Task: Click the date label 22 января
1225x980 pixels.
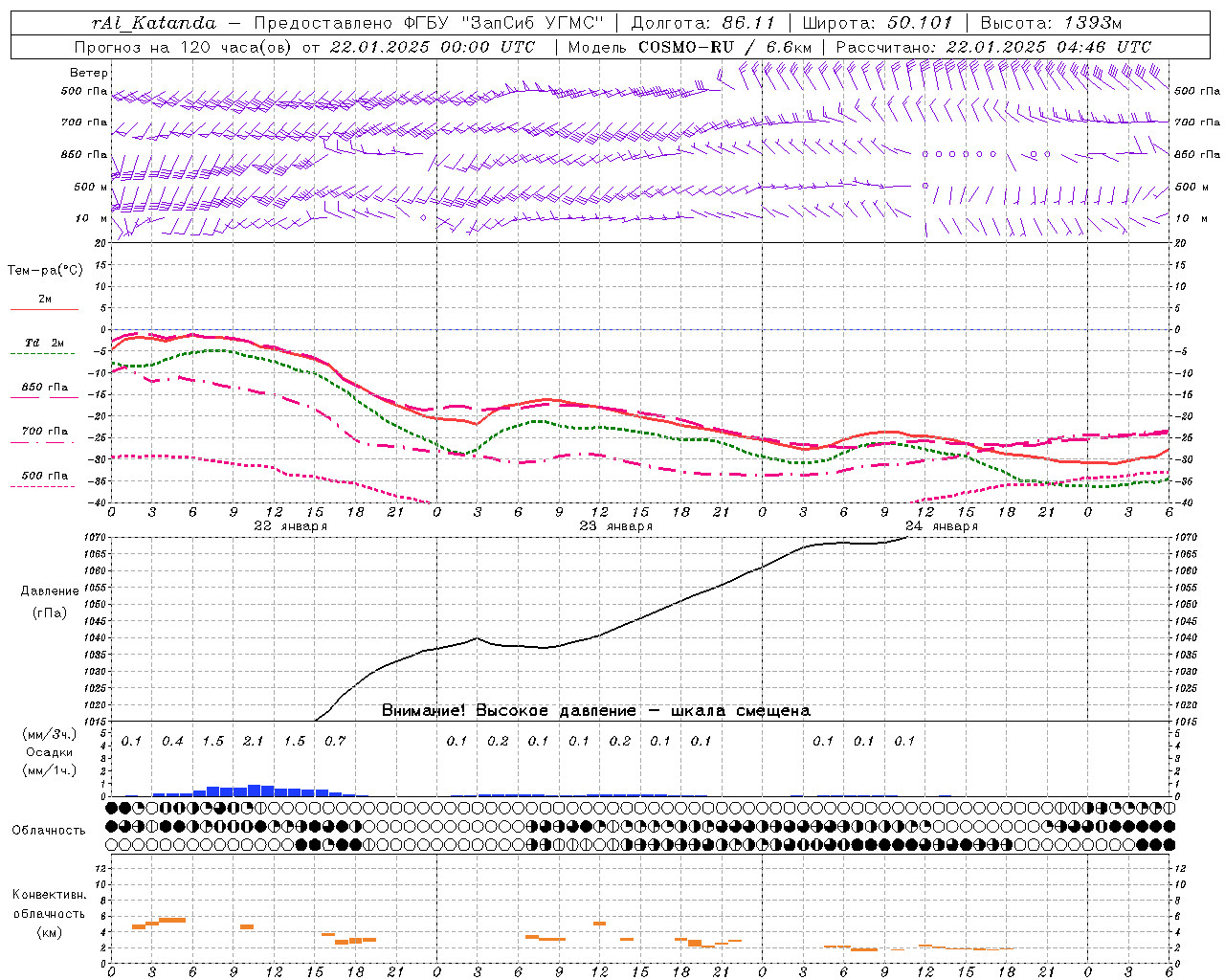Action: (291, 526)
